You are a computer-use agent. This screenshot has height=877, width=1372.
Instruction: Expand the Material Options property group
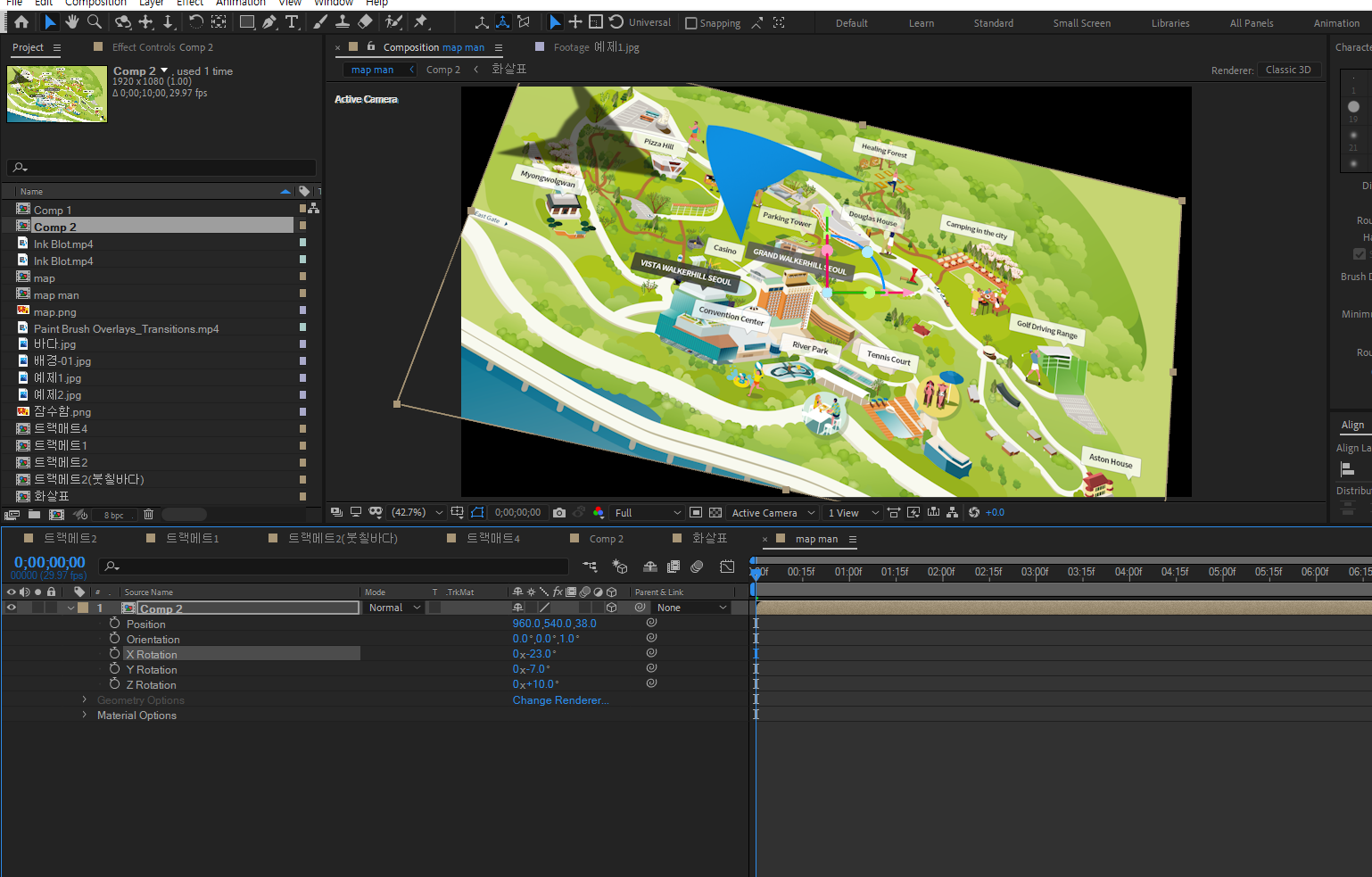coord(85,716)
